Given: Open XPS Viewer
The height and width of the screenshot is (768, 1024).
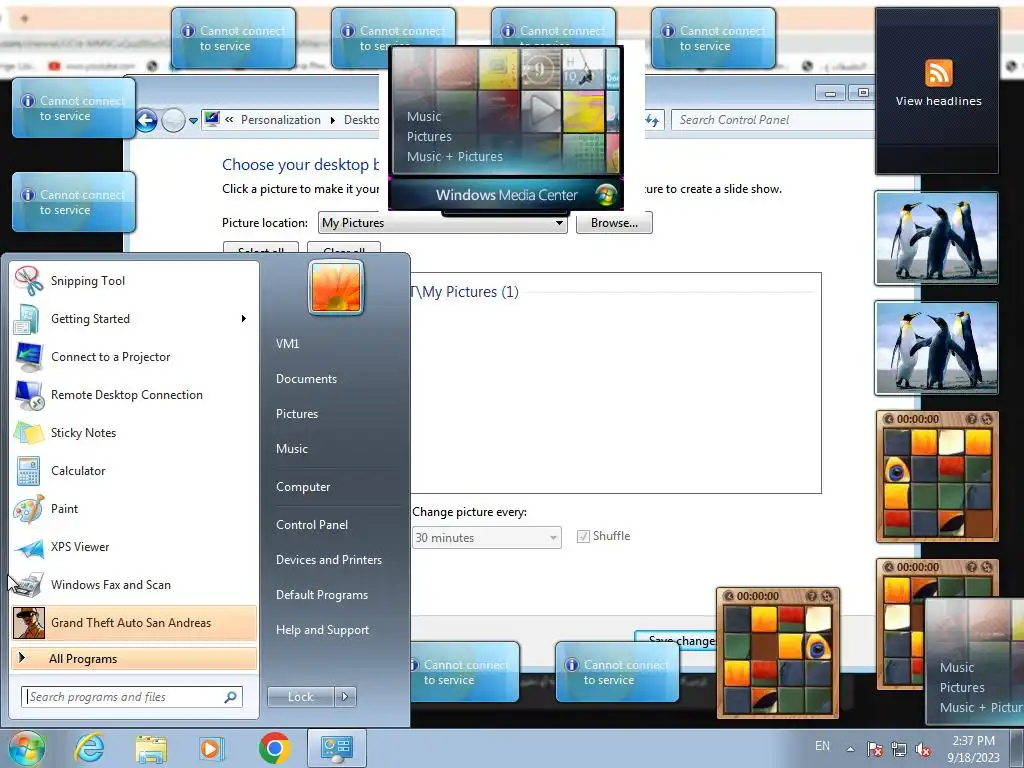Looking at the screenshot, I should (134, 547).
